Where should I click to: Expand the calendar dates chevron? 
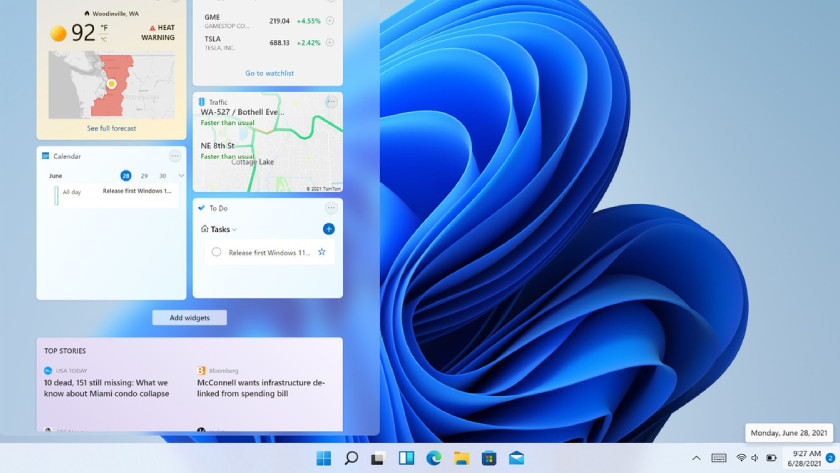(181, 176)
